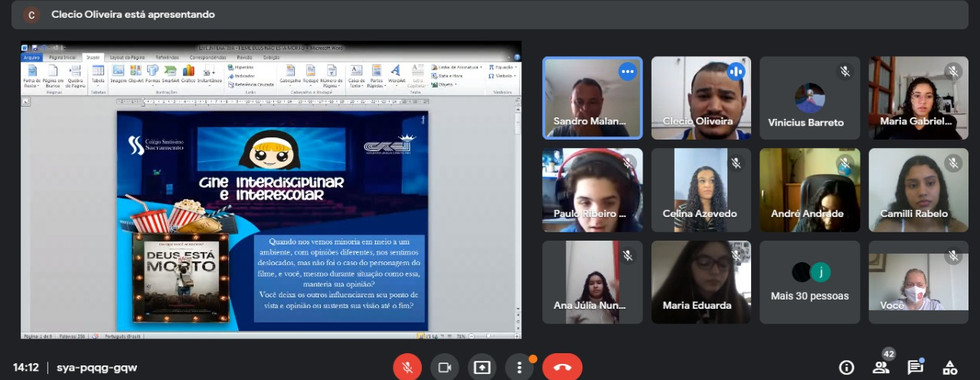Select Vinicius Barreto's tile
This screenshot has height=380, width=980.
[809, 98]
